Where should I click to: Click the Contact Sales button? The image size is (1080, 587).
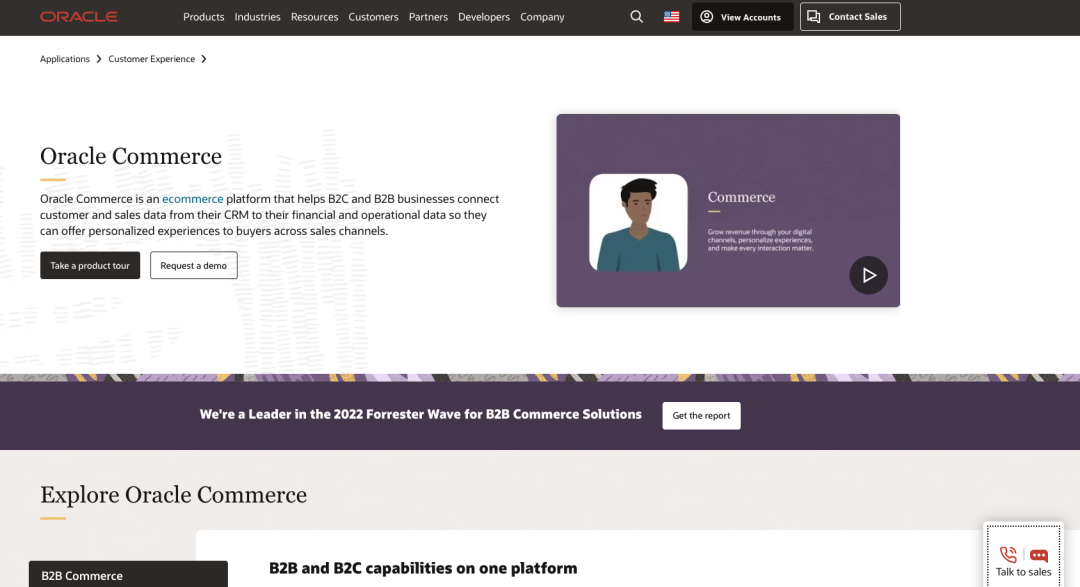tap(850, 17)
